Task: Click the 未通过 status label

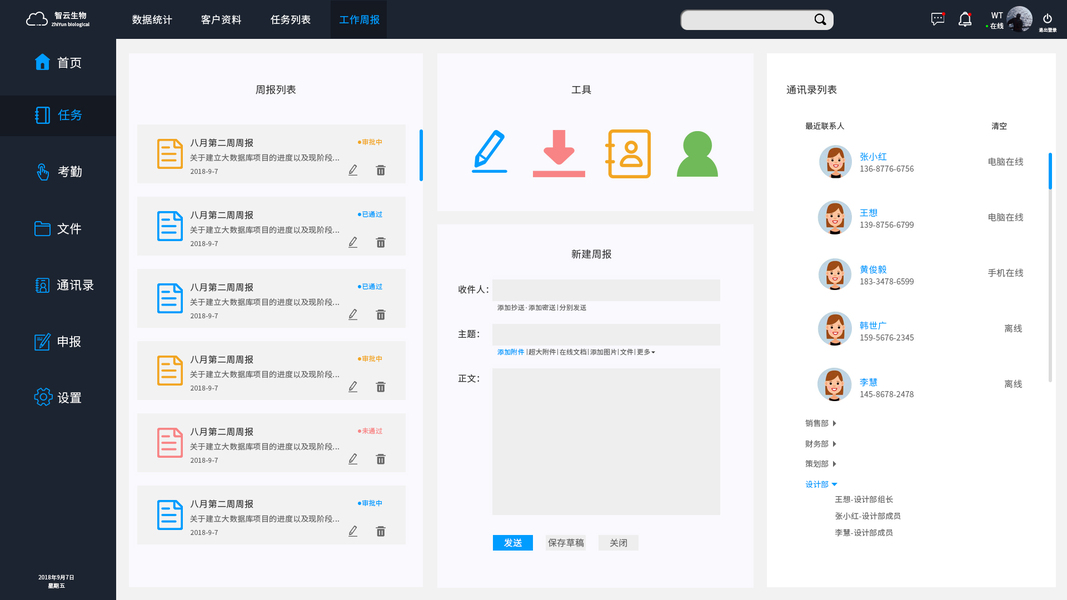Action: (x=370, y=431)
